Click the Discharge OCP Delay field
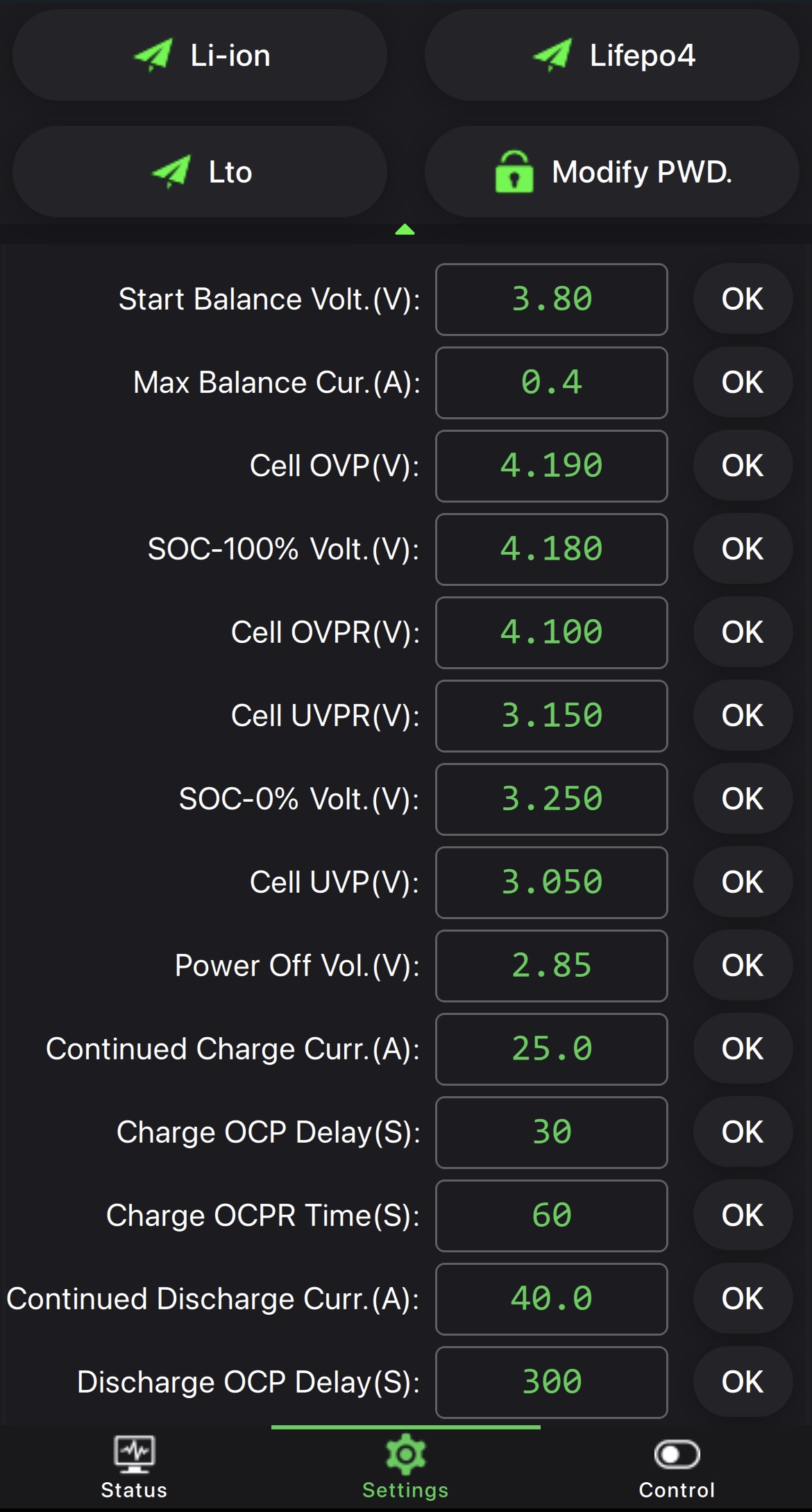This screenshot has height=1512, width=812. 552,1382
